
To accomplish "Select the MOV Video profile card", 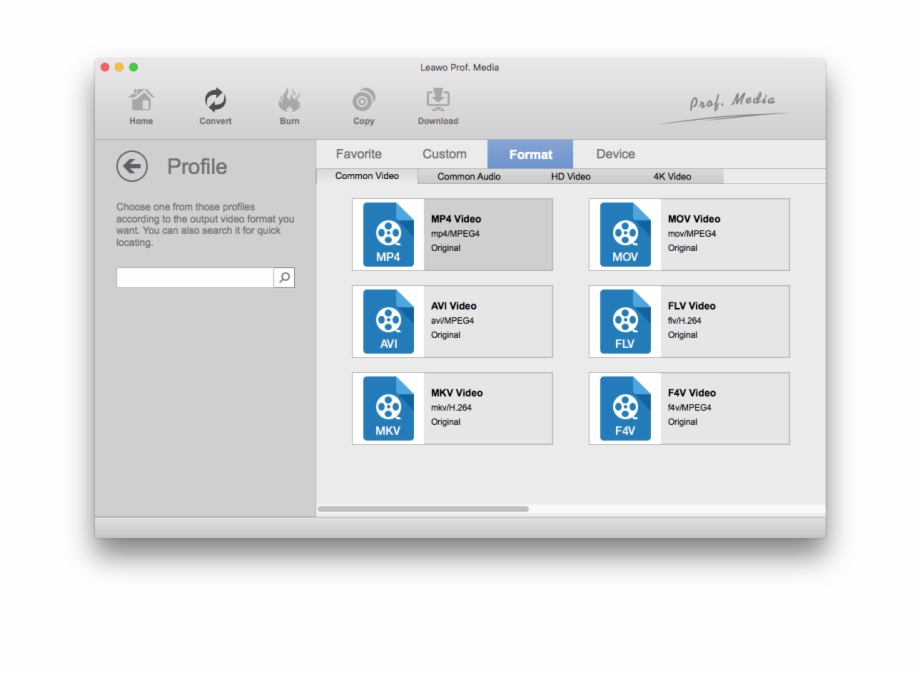I will click(x=688, y=234).
